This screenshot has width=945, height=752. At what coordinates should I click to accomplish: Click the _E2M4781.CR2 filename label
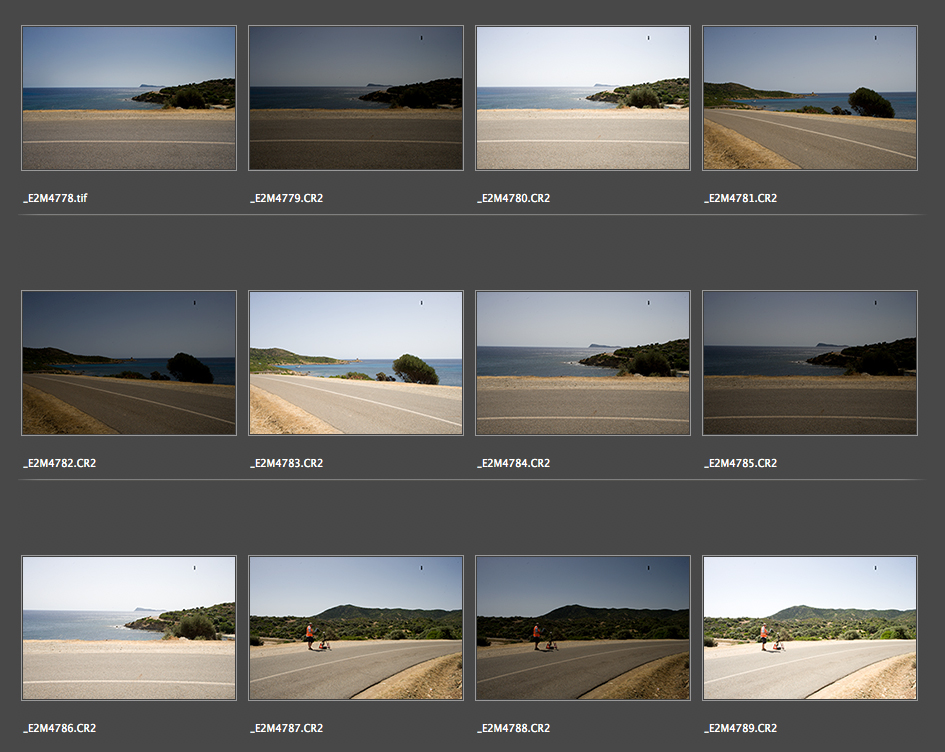point(740,198)
